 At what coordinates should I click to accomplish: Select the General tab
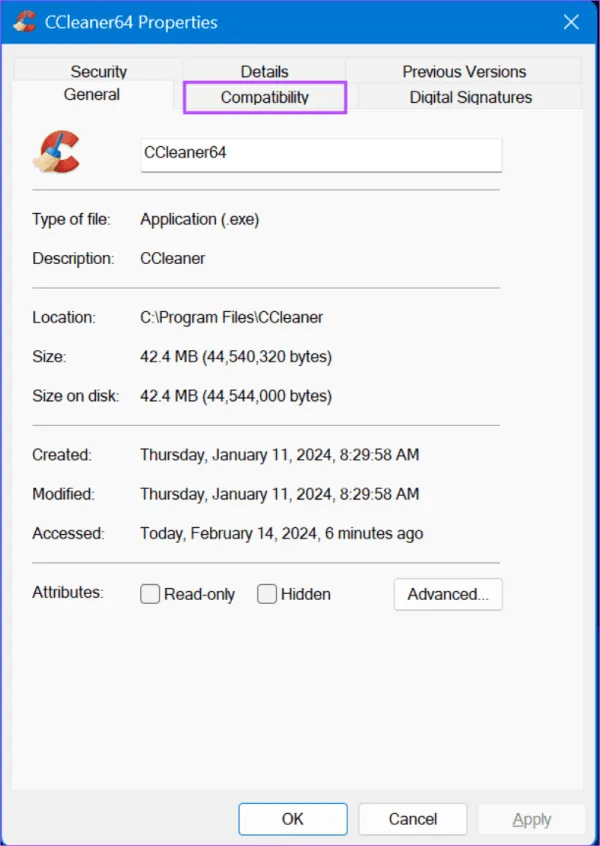tap(92, 94)
